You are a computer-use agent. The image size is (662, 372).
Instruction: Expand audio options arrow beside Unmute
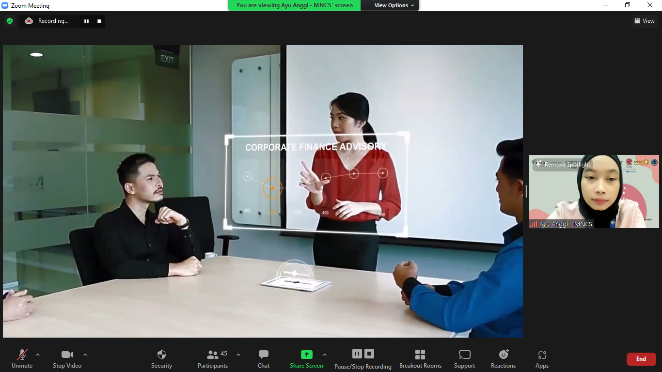tap(38, 355)
